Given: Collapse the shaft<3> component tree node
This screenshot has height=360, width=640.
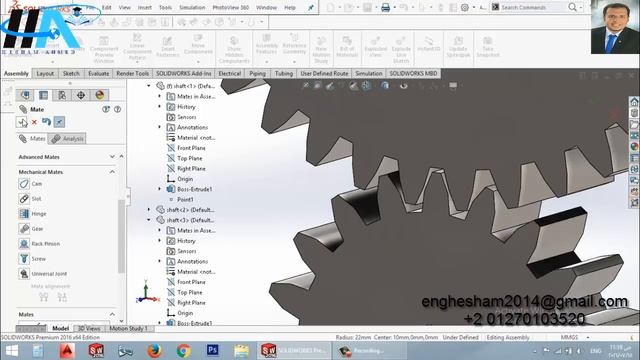Looking at the screenshot, I should click(149, 220).
